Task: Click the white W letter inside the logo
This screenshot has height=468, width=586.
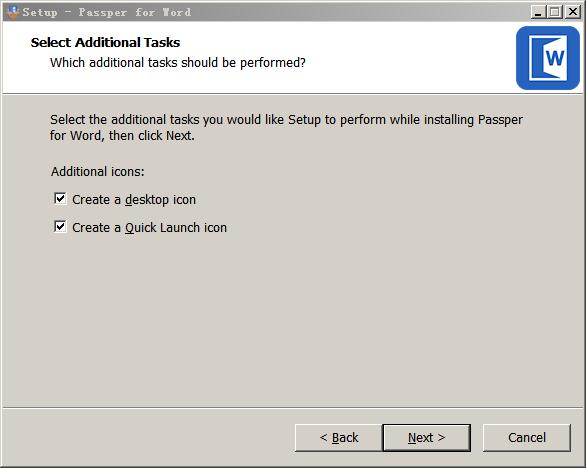Action: coord(555,59)
